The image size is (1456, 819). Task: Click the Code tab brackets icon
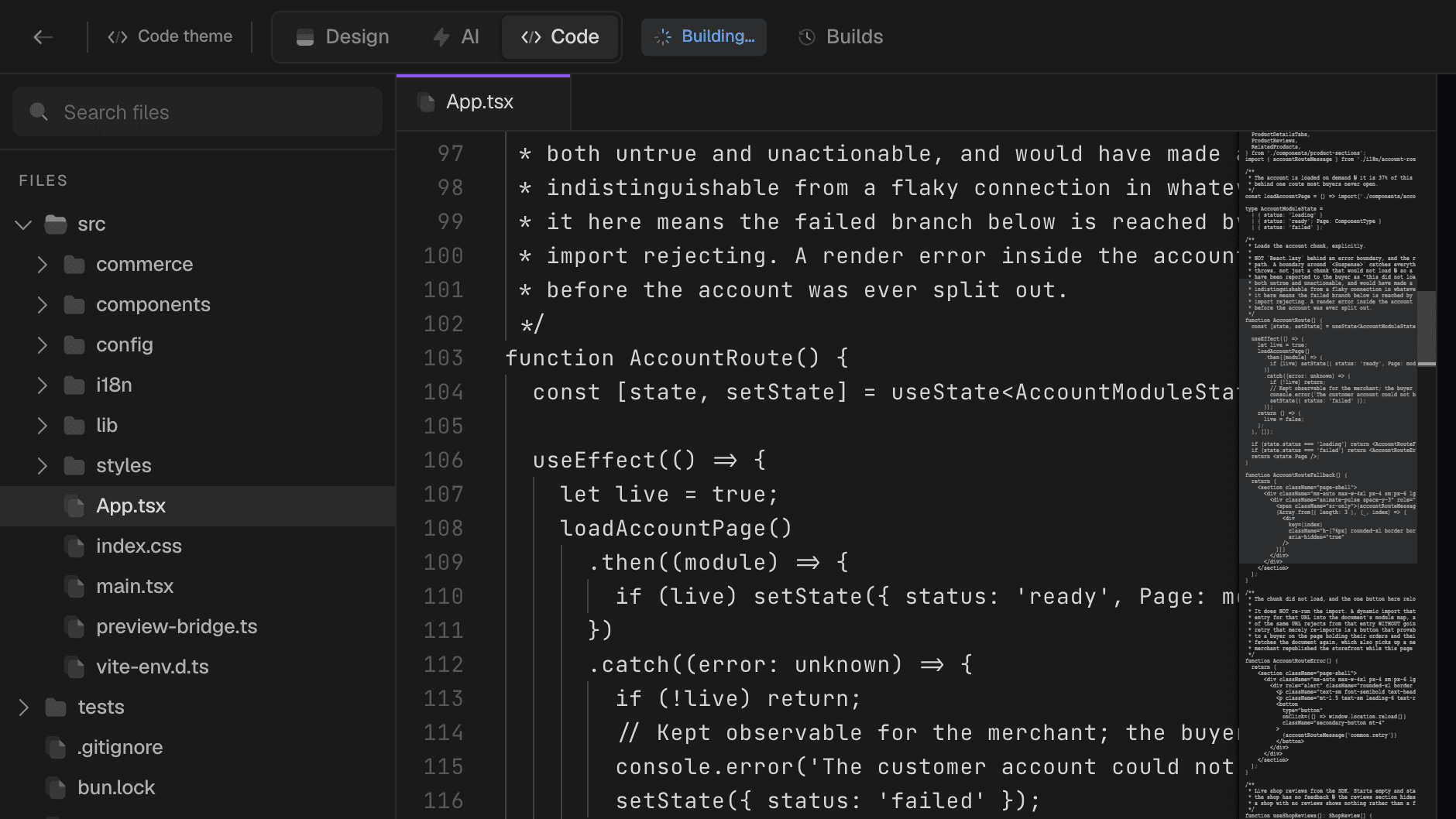point(531,36)
